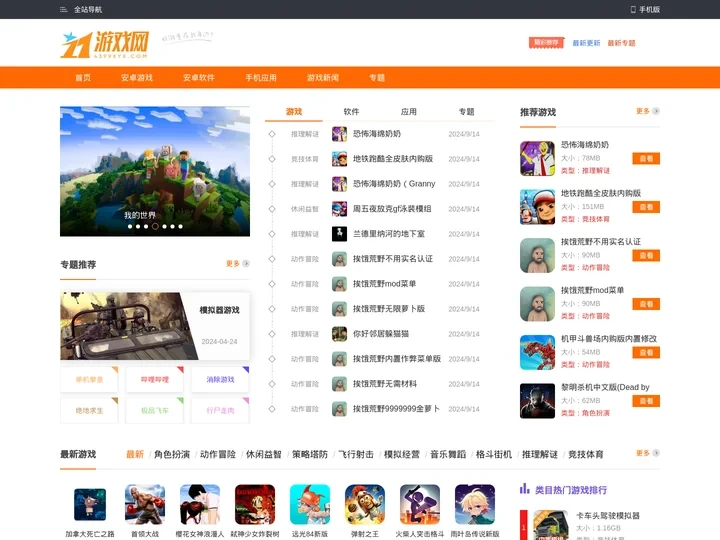
Task: Open 挨饿荒野mod菜单 in the game list
Action: pyautogui.click(x=384, y=284)
